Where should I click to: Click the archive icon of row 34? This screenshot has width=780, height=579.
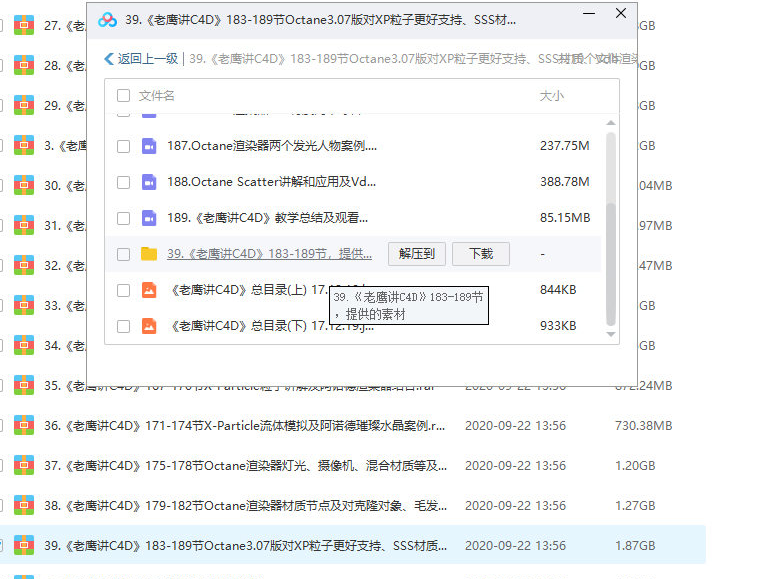[24, 345]
